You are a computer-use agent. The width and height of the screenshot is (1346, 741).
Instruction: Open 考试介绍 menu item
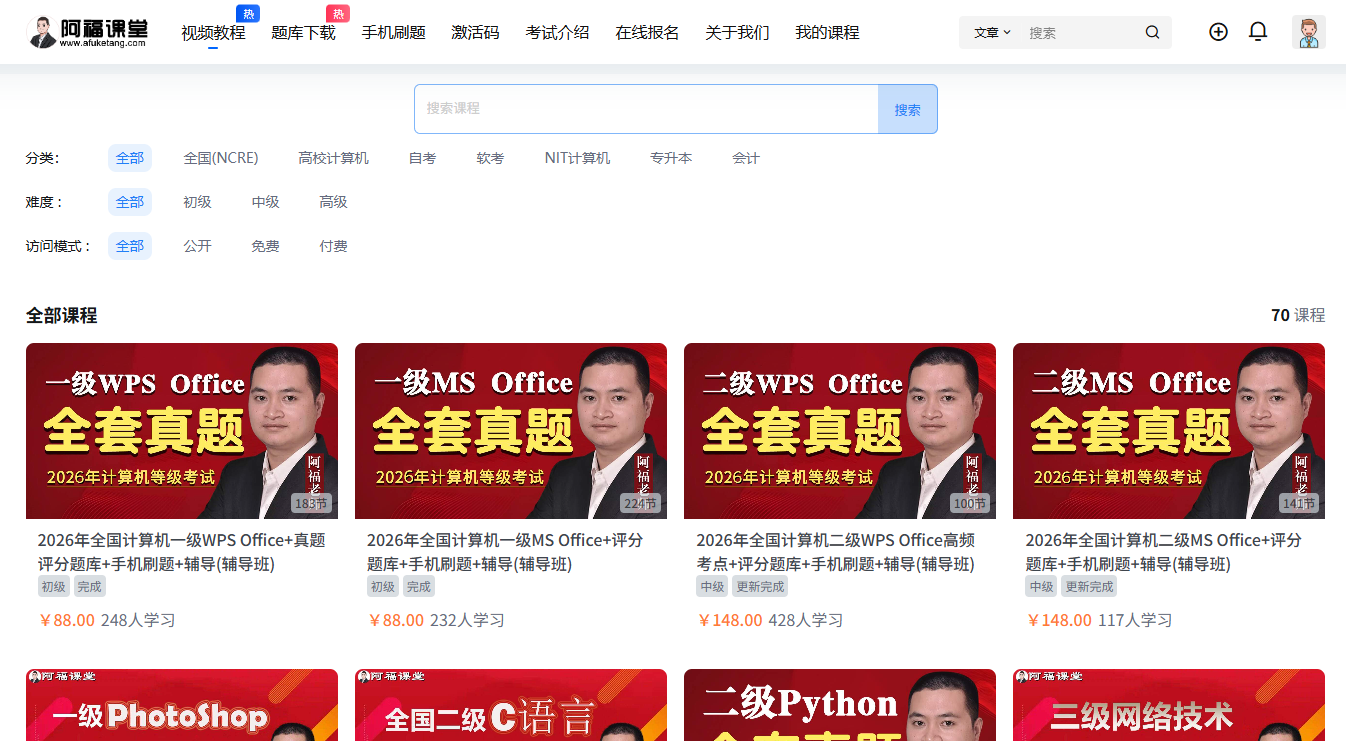[557, 32]
